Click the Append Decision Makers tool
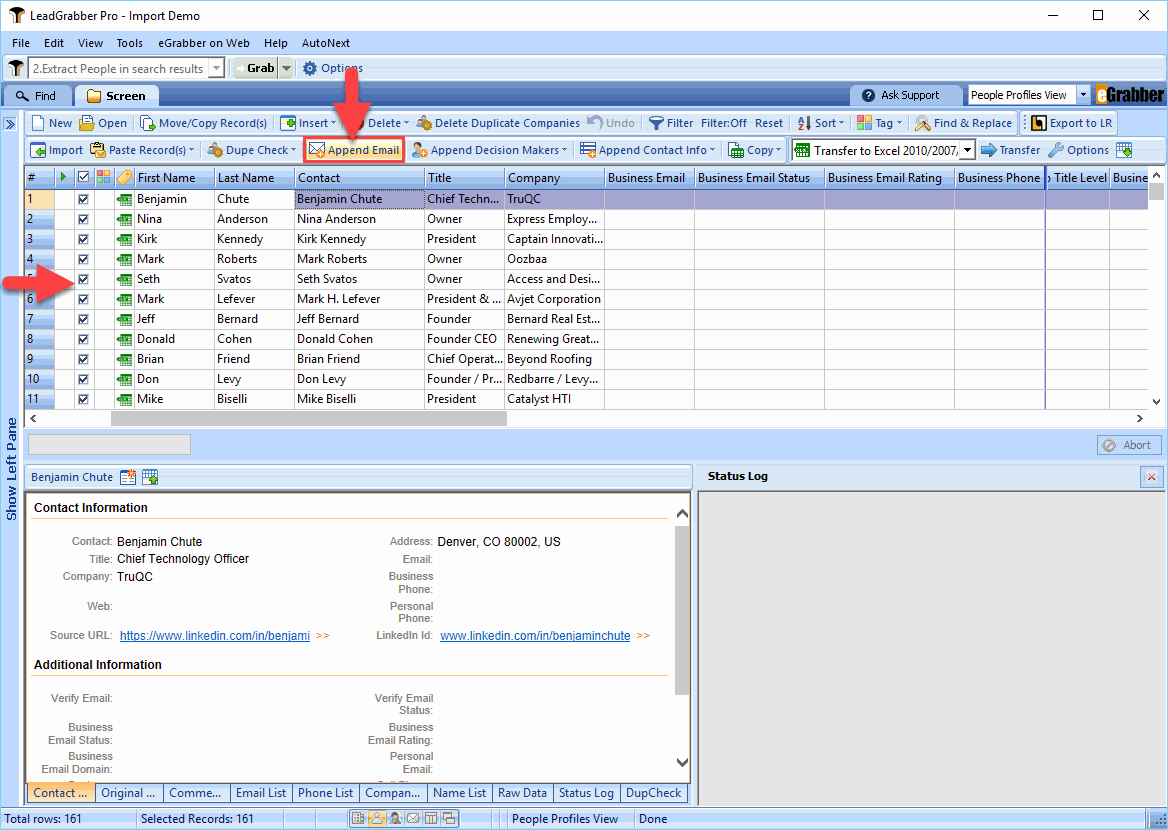The image size is (1168, 830). (489, 150)
